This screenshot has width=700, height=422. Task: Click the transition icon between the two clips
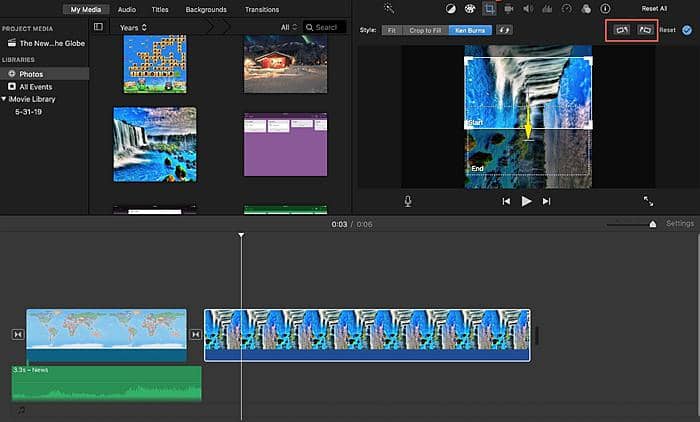click(x=196, y=334)
